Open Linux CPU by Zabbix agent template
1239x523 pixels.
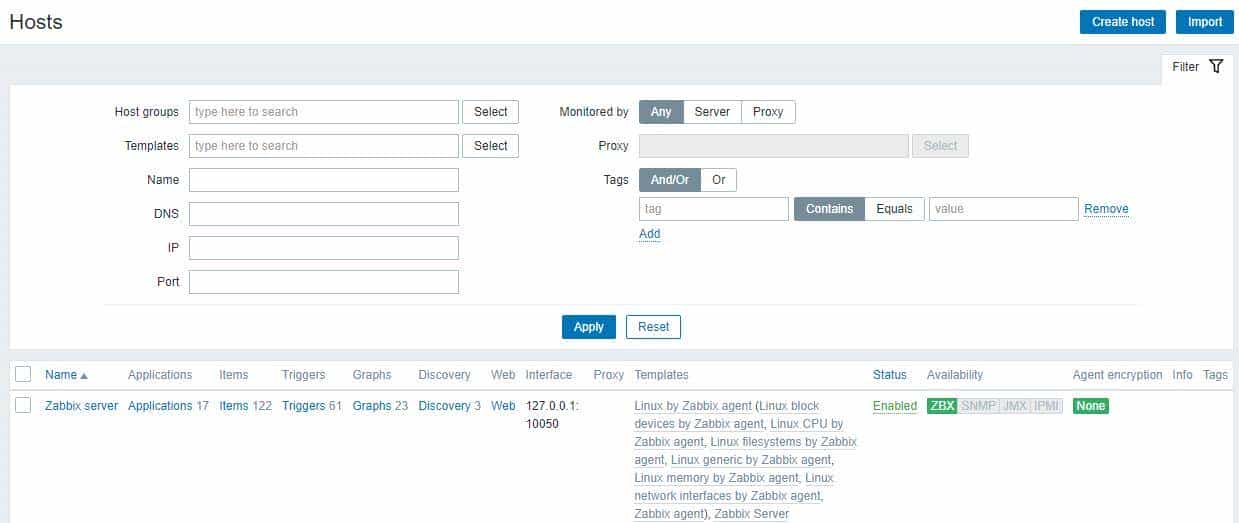739,433
